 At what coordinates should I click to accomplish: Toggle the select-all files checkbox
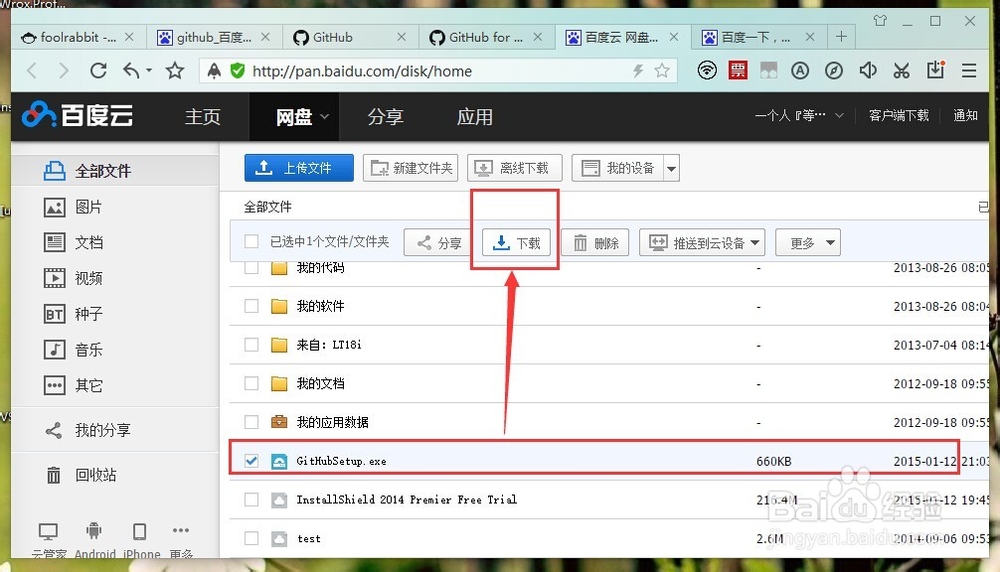[x=251, y=241]
